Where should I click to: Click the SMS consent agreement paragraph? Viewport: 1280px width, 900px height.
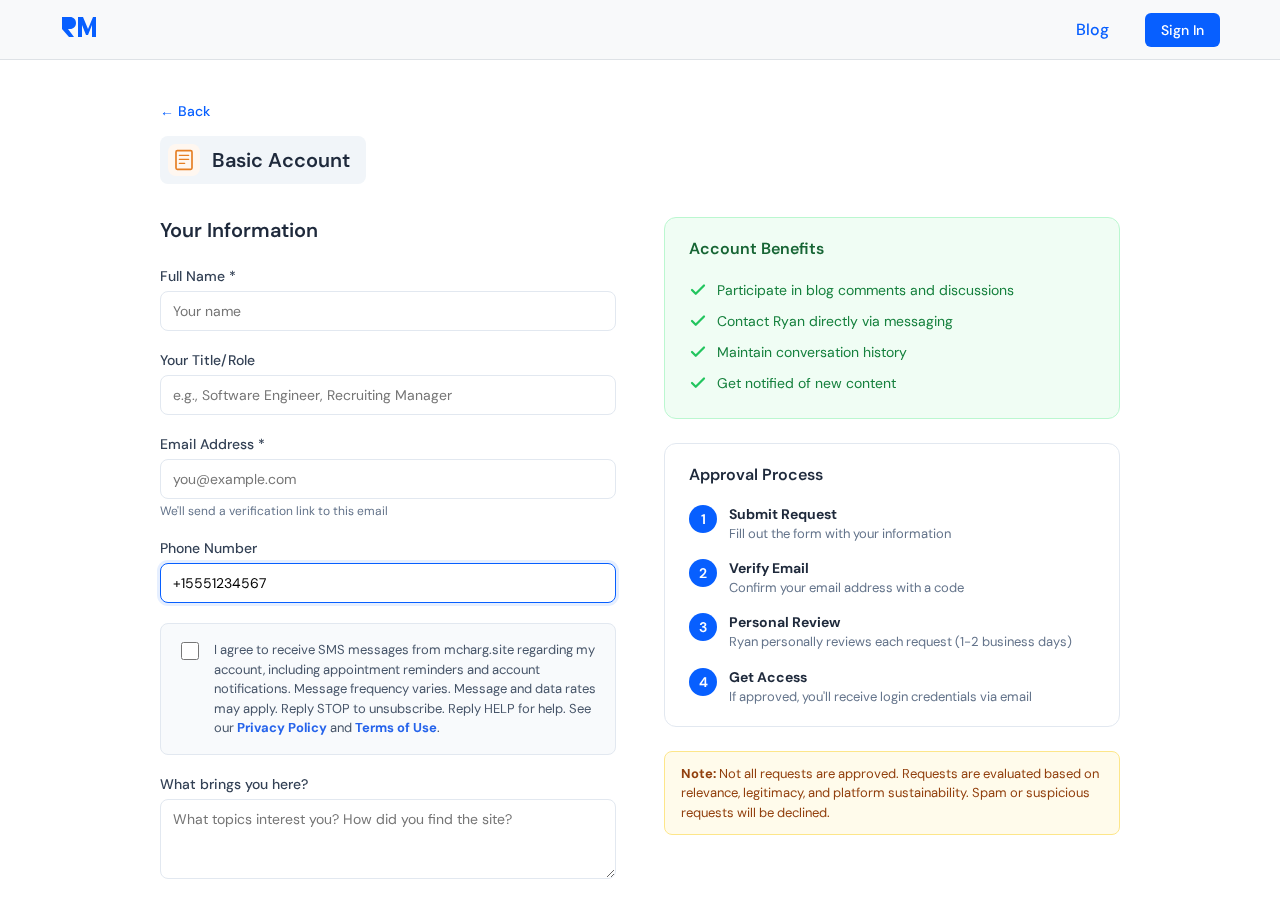point(405,689)
